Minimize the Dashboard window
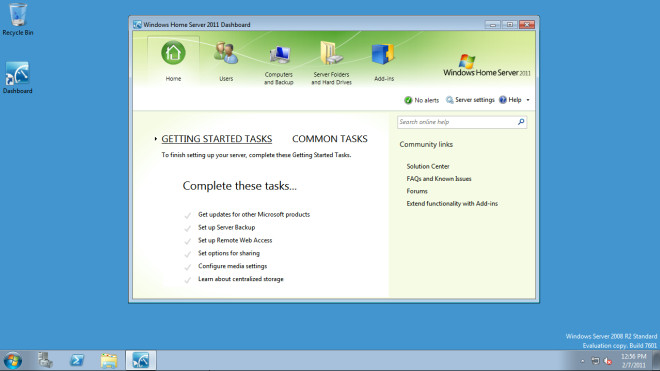 (492, 24)
